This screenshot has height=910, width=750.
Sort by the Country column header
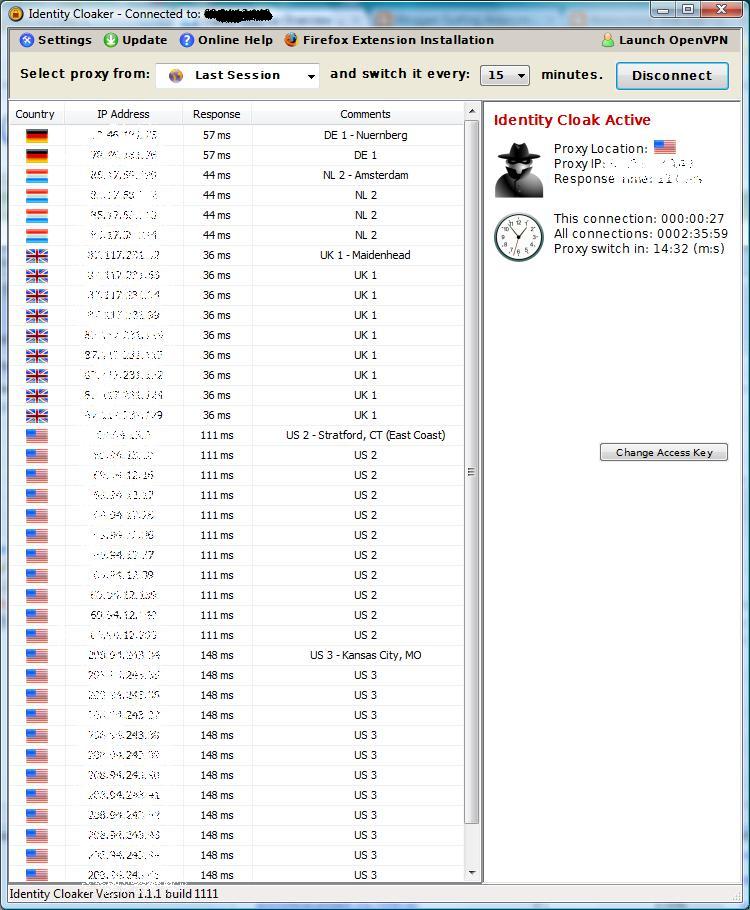[37, 114]
